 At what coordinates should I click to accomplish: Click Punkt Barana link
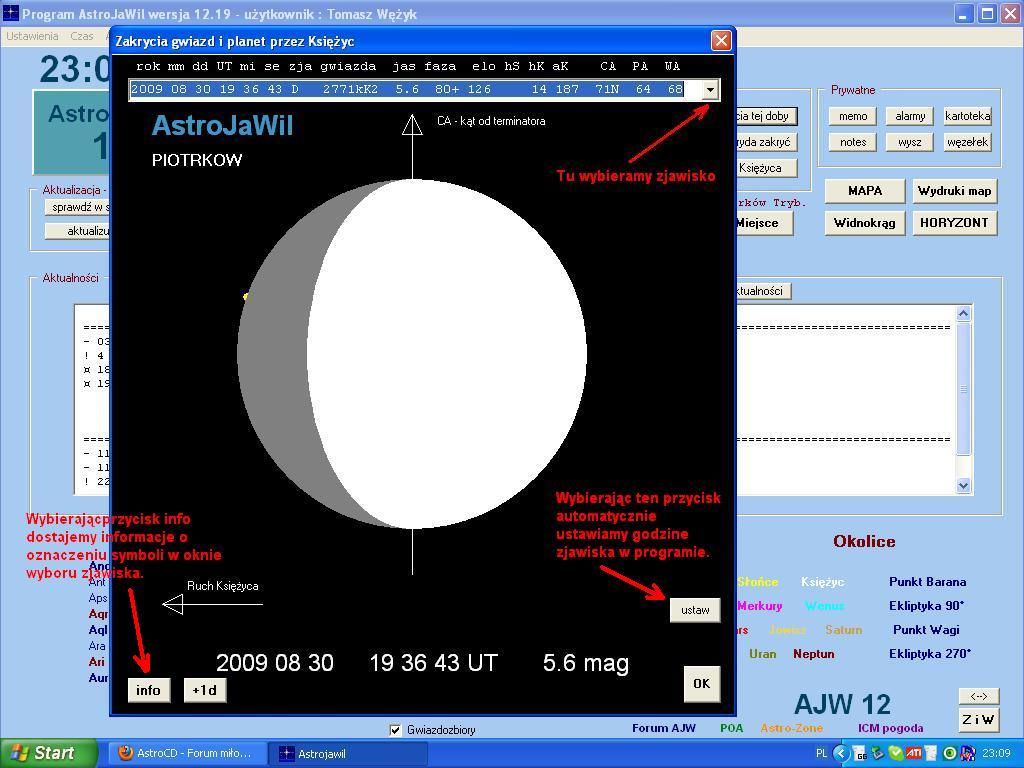pos(927,582)
